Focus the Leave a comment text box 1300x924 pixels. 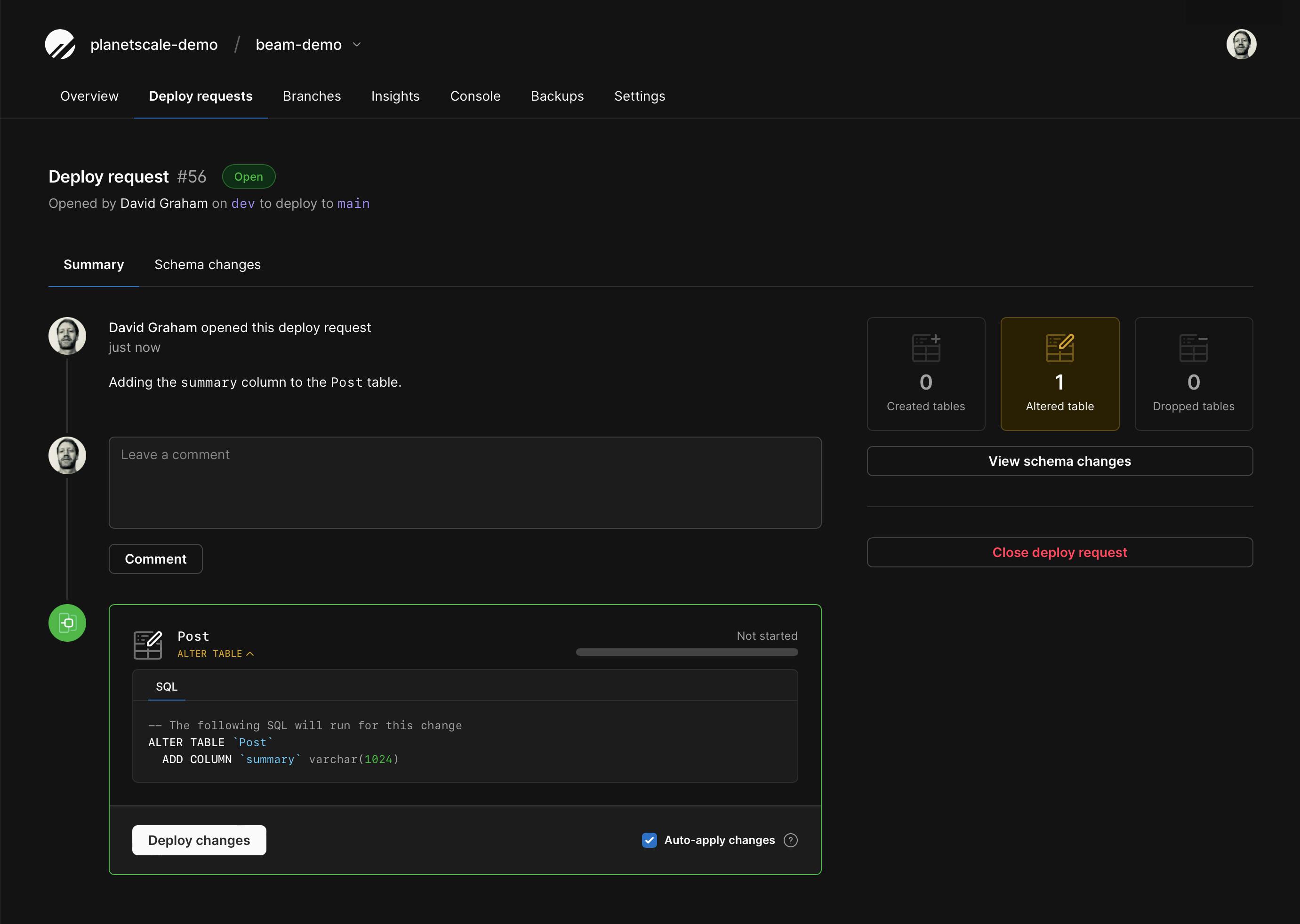[465, 483]
